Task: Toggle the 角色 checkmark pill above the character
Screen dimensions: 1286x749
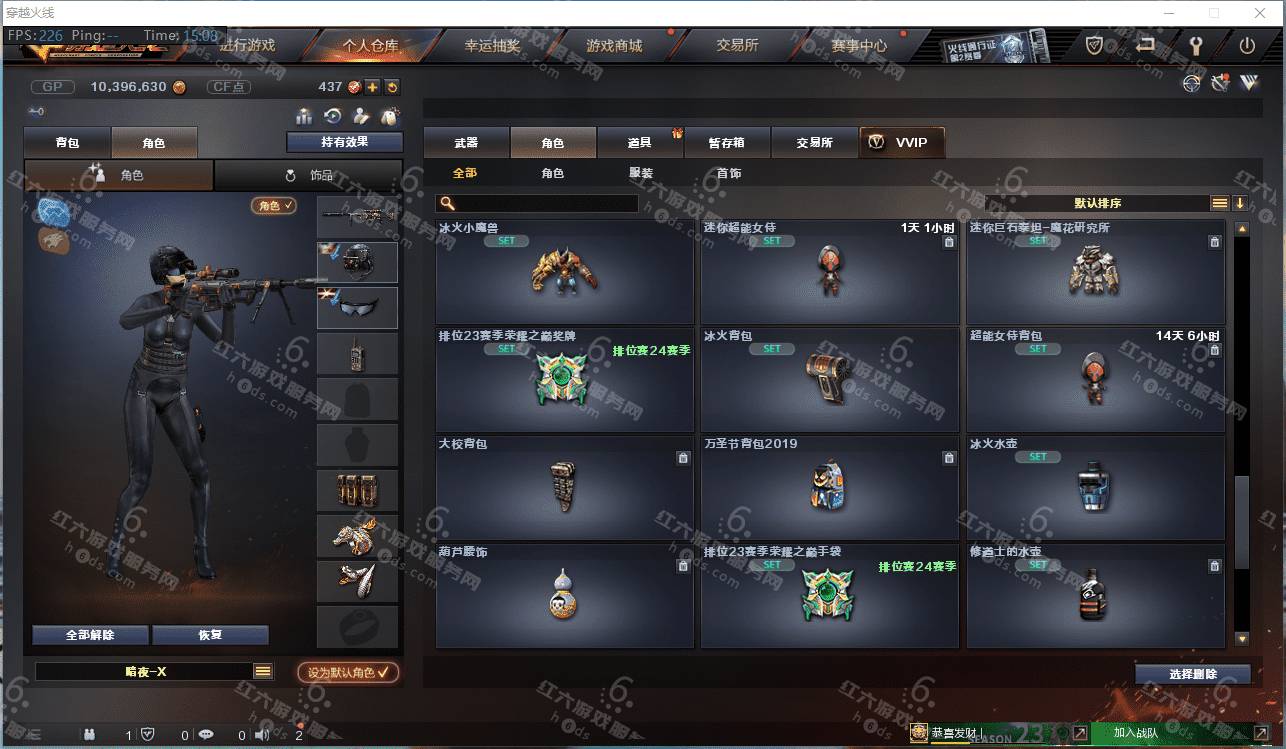Action: pos(274,205)
